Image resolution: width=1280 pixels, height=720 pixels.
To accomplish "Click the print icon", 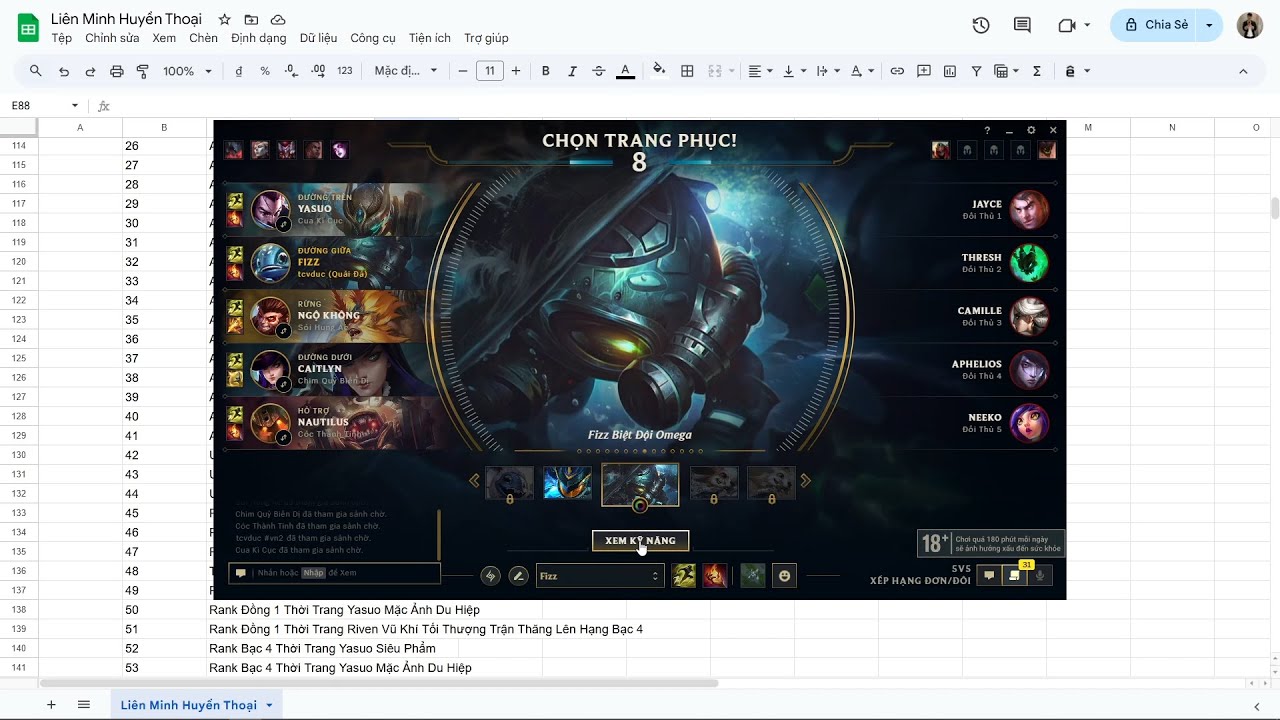I will (117, 71).
